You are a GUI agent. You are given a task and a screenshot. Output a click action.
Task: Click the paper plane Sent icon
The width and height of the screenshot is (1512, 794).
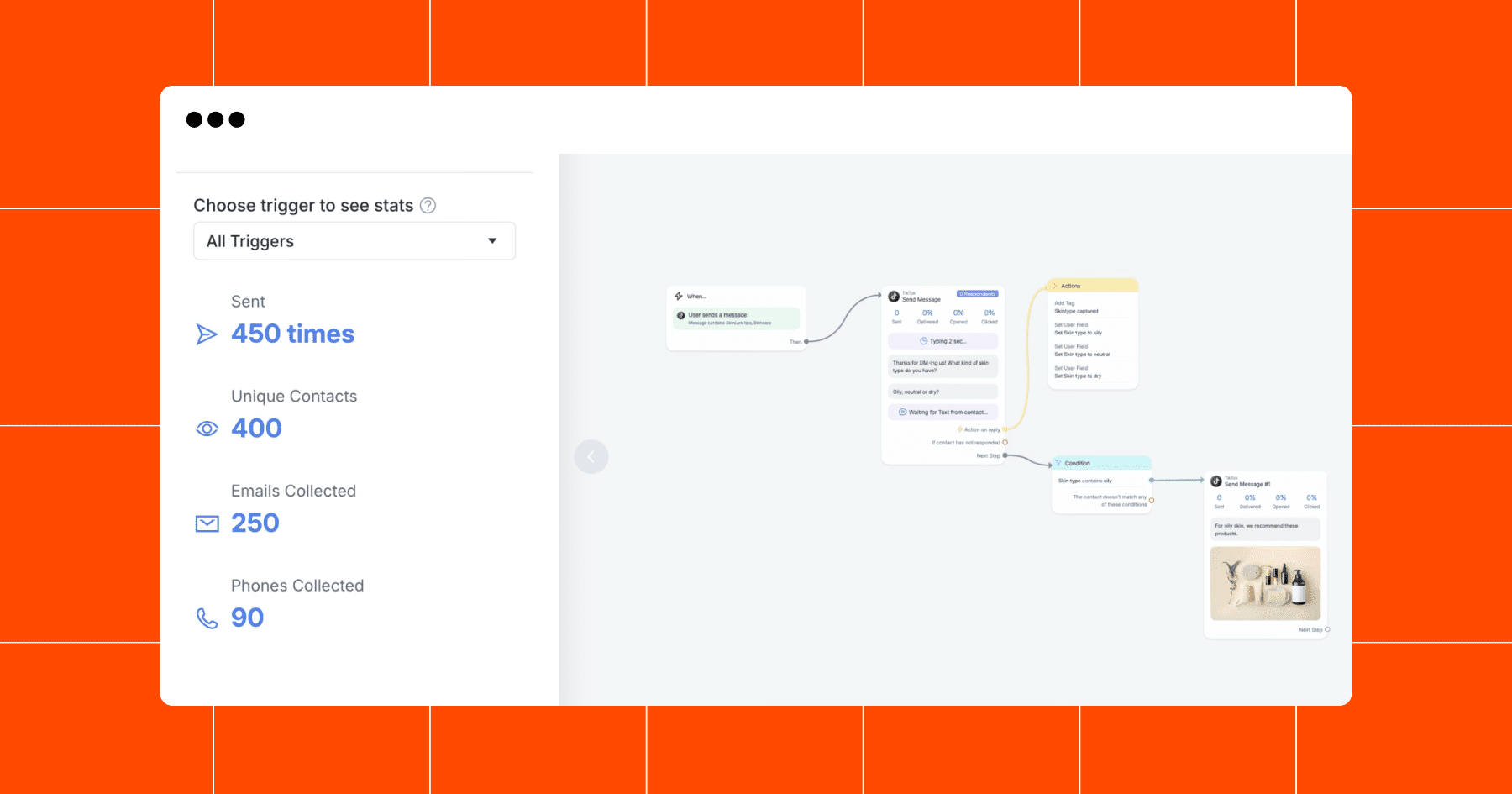pos(207,334)
